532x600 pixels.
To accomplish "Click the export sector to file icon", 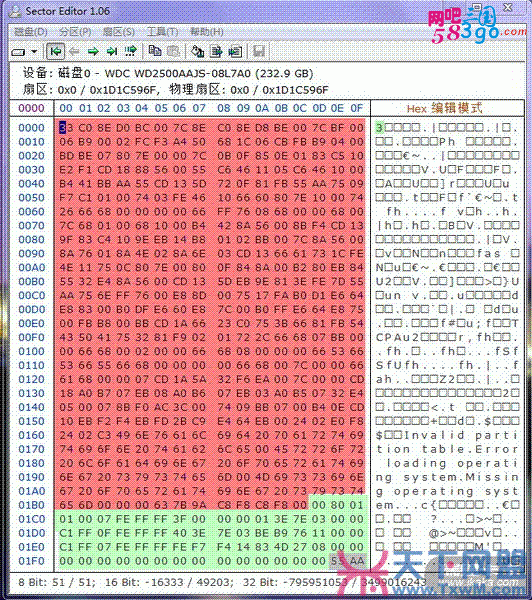I will [x=216, y=51].
